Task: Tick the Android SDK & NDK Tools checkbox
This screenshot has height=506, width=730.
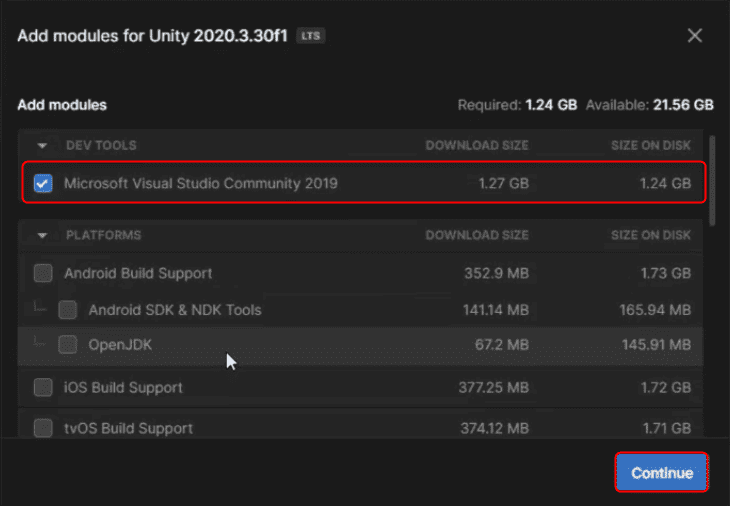Action: (68, 310)
